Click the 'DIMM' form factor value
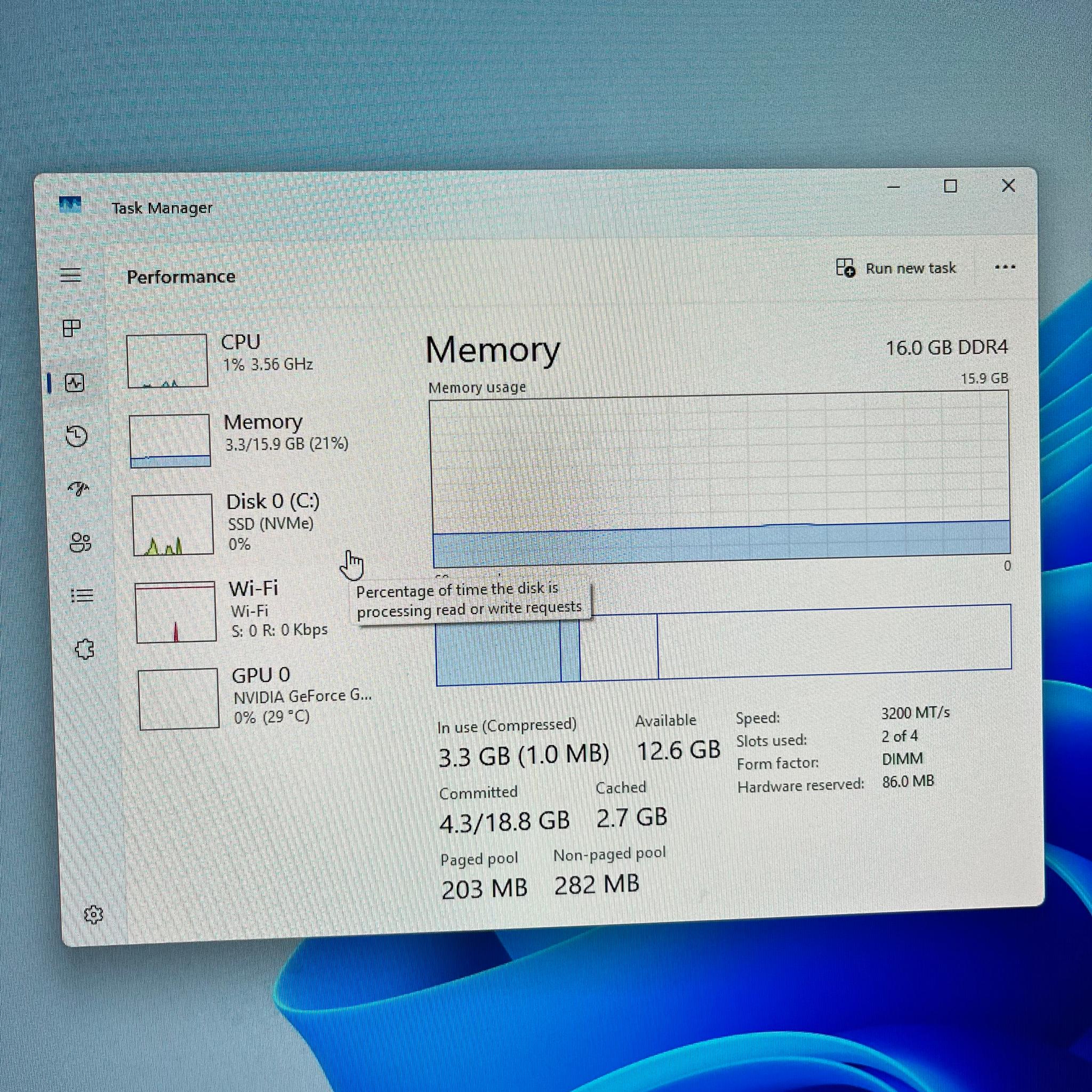The image size is (1092, 1092). 902,759
